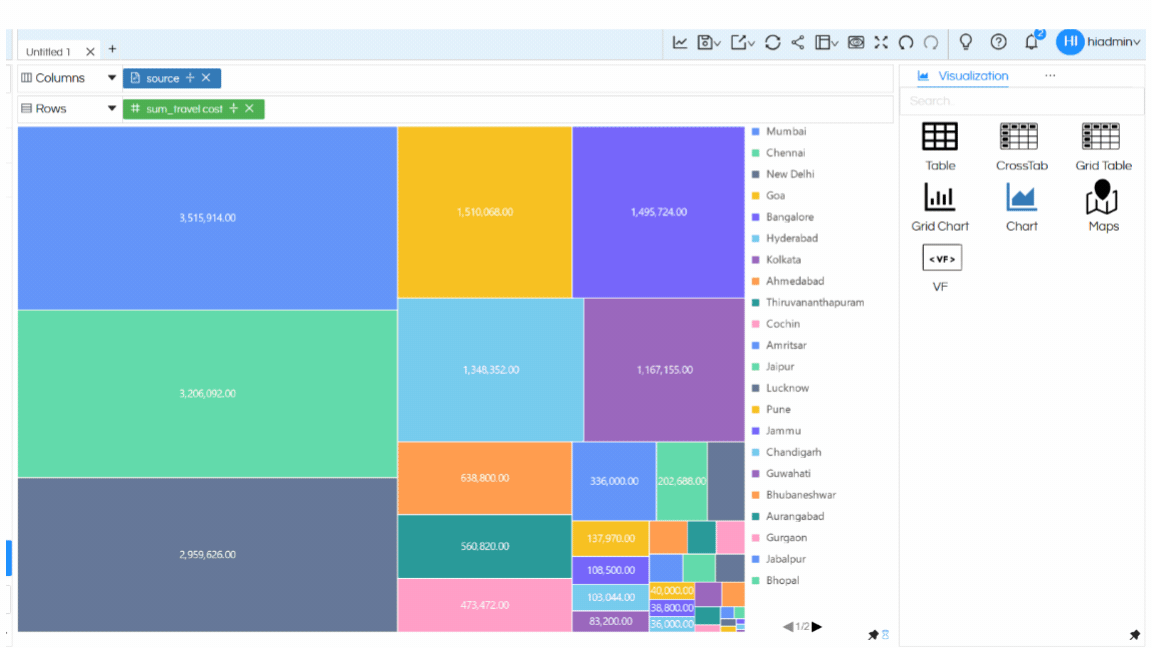The height and width of the screenshot is (648, 1152).
Task: Go to next legend page arrow
Action: pyautogui.click(x=817, y=627)
